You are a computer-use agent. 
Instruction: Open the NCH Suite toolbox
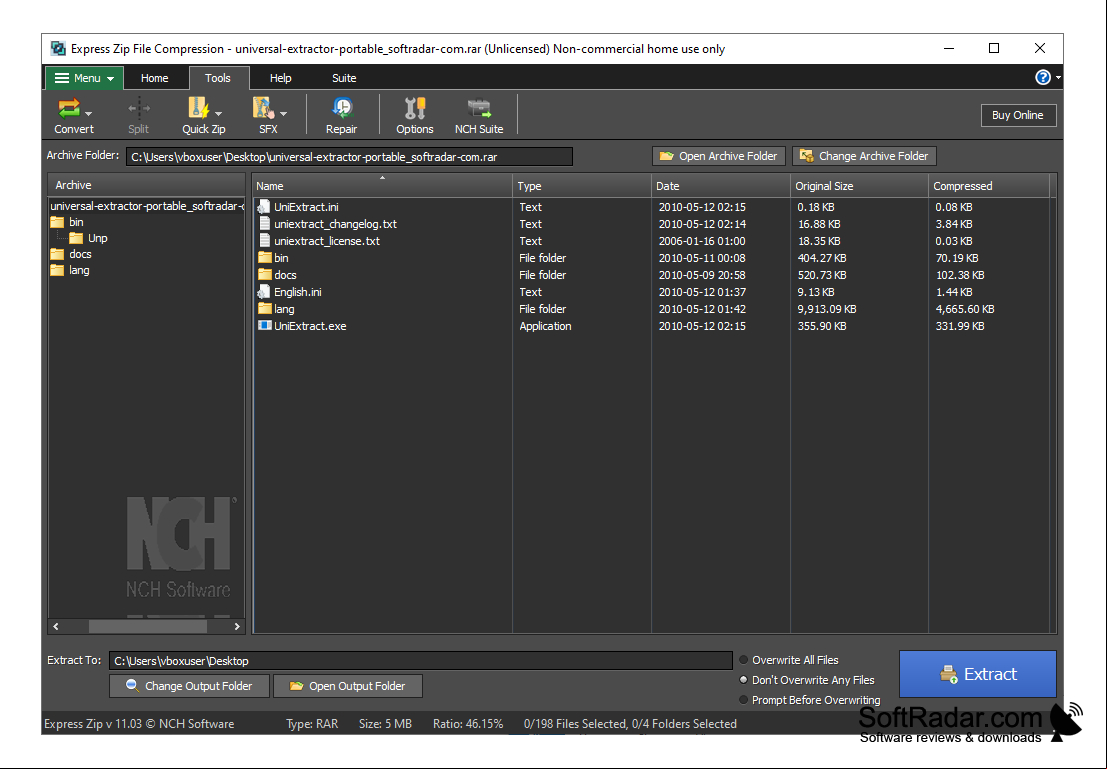[479, 115]
